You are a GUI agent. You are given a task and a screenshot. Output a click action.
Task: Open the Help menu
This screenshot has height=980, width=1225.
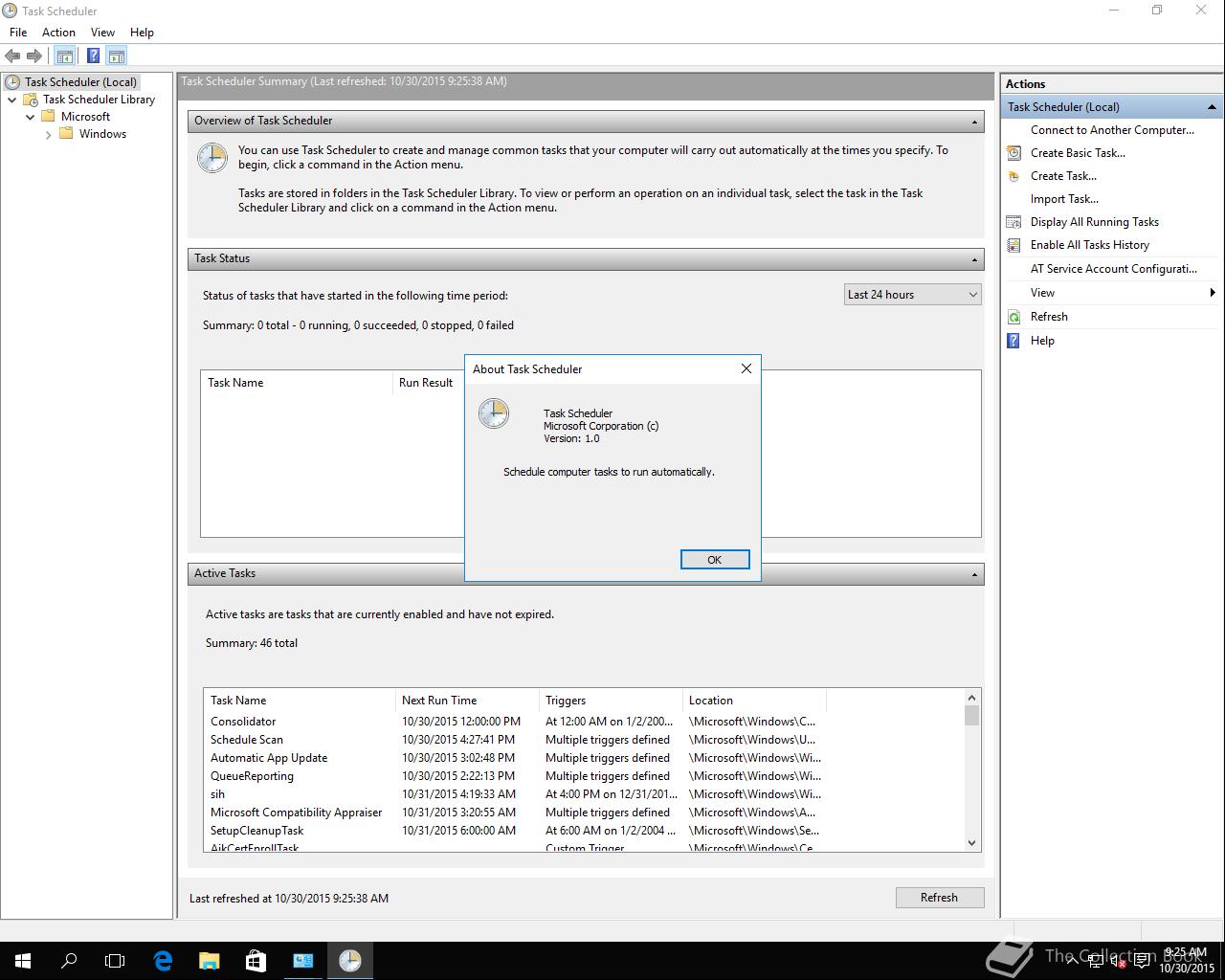(x=142, y=33)
